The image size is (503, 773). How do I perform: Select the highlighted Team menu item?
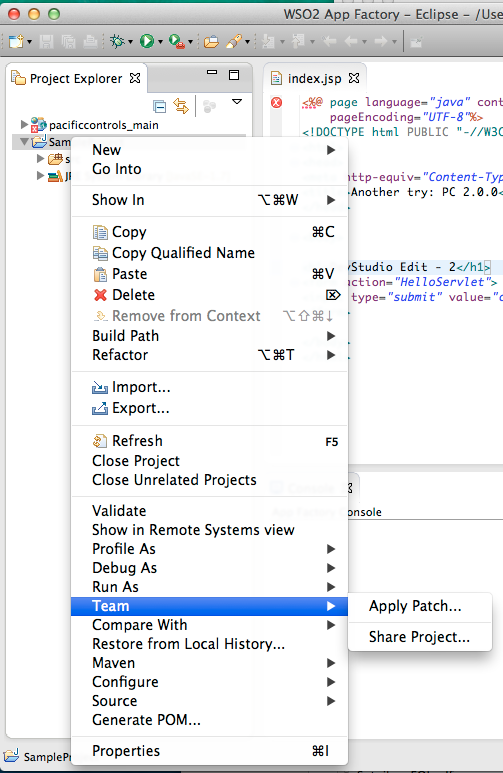point(209,606)
